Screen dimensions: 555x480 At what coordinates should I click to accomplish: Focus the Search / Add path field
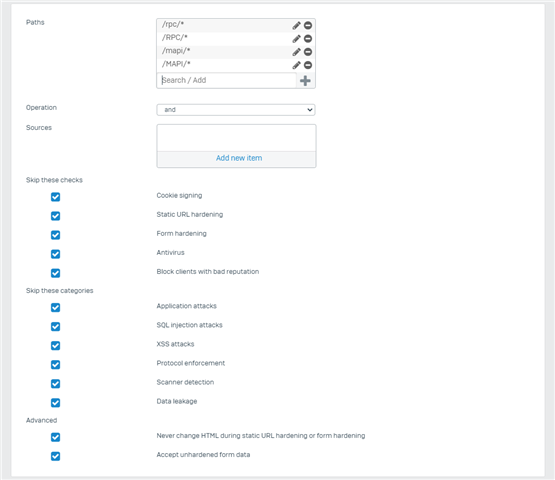(227, 80)
